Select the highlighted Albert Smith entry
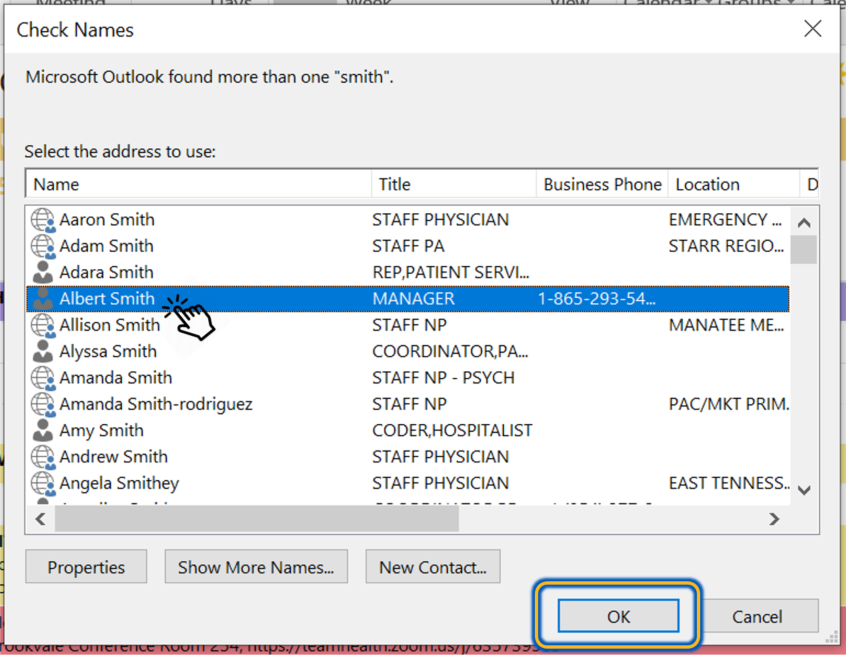The image size is (846, 655). pyautogui.click(x=408, y=299)
